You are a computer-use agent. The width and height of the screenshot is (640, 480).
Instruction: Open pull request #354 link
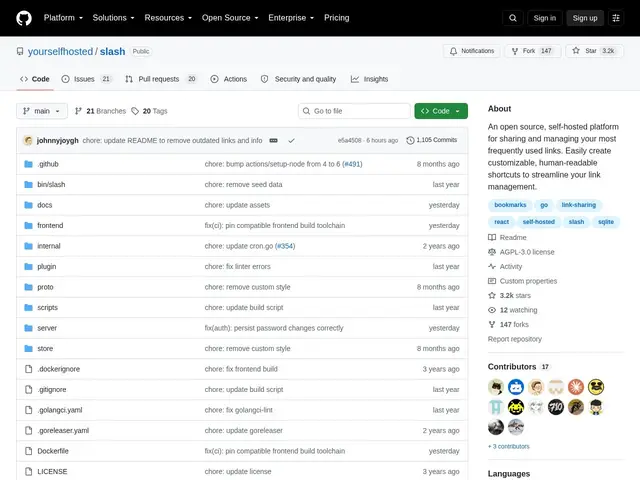pos(285,246)
